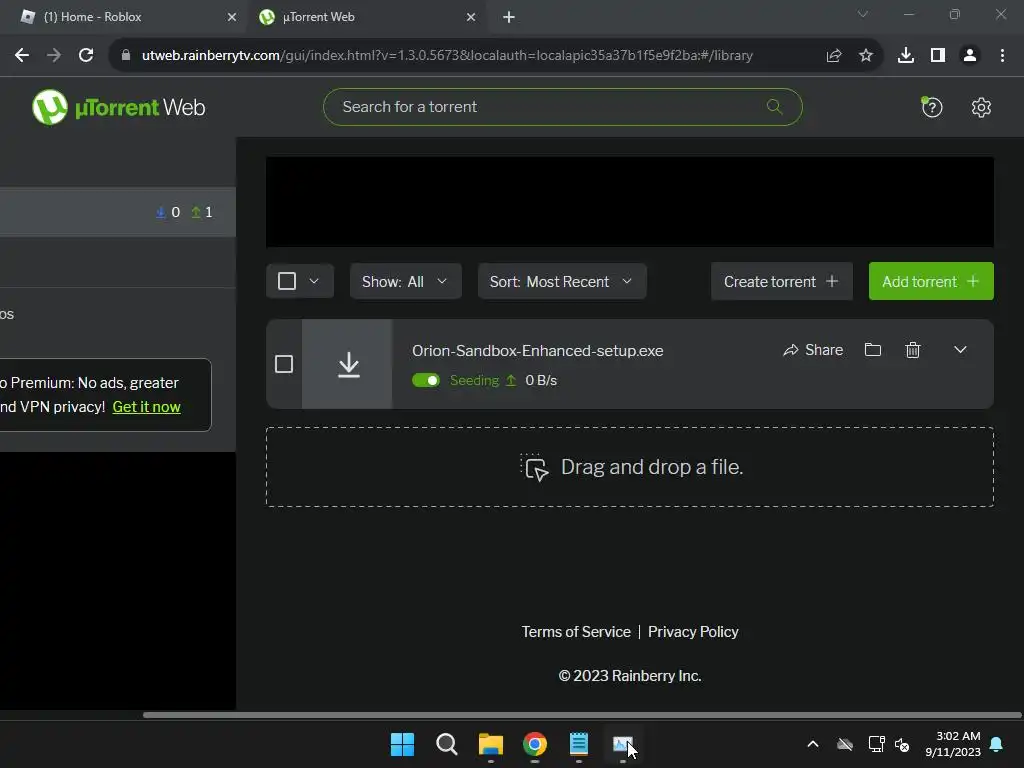Close the Home - Roblox tab

[231, 17]
